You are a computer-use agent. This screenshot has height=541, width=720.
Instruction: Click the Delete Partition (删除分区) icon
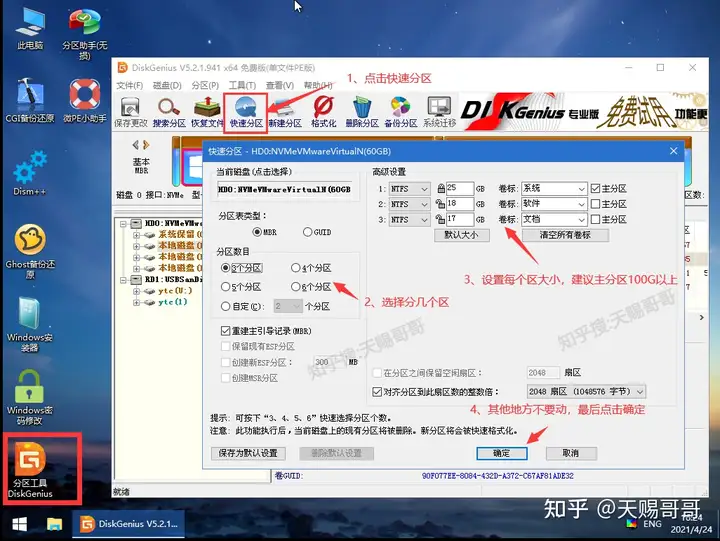pos(362,112)
